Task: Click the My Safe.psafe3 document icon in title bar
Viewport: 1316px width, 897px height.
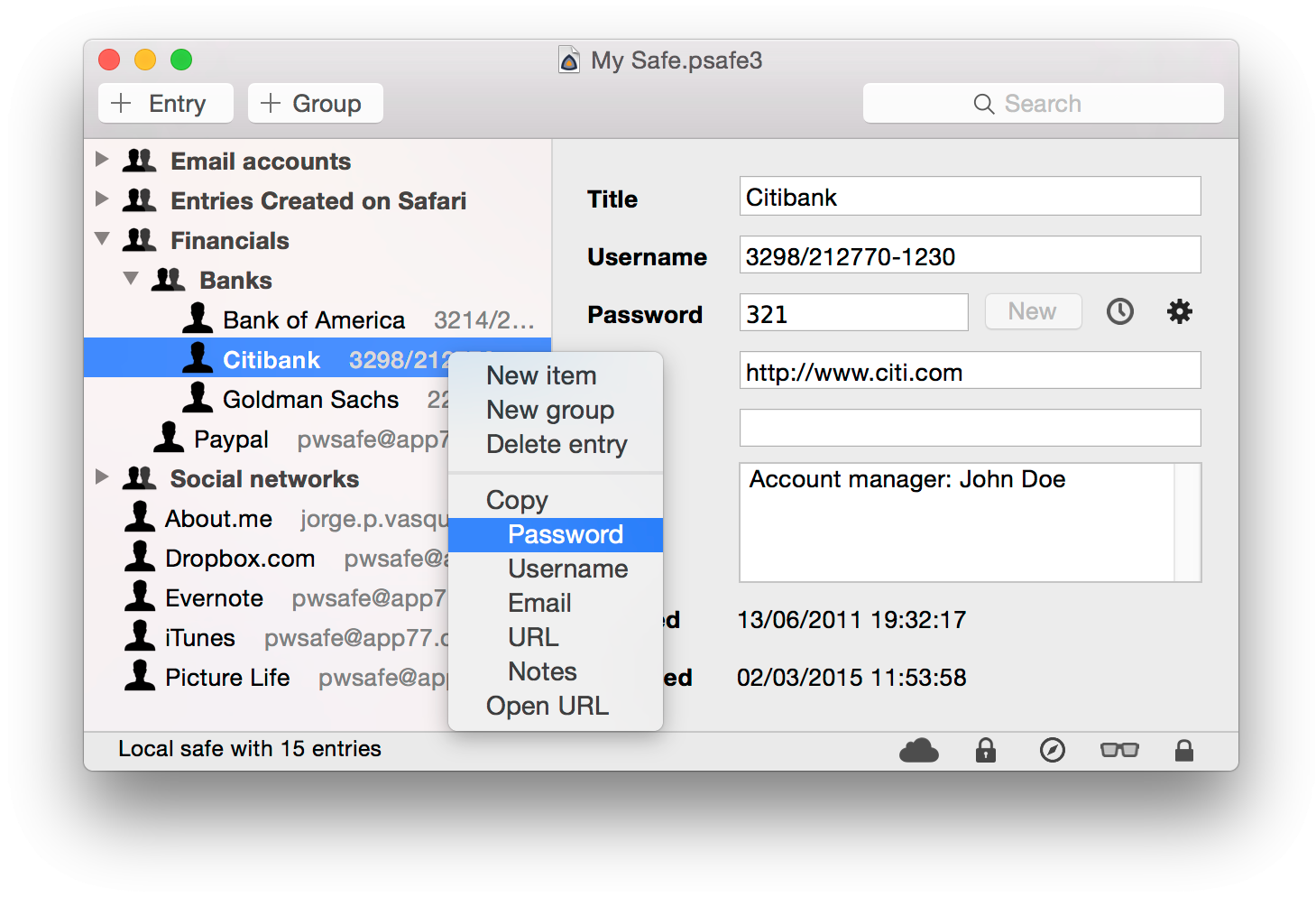Action: [569, 60]
